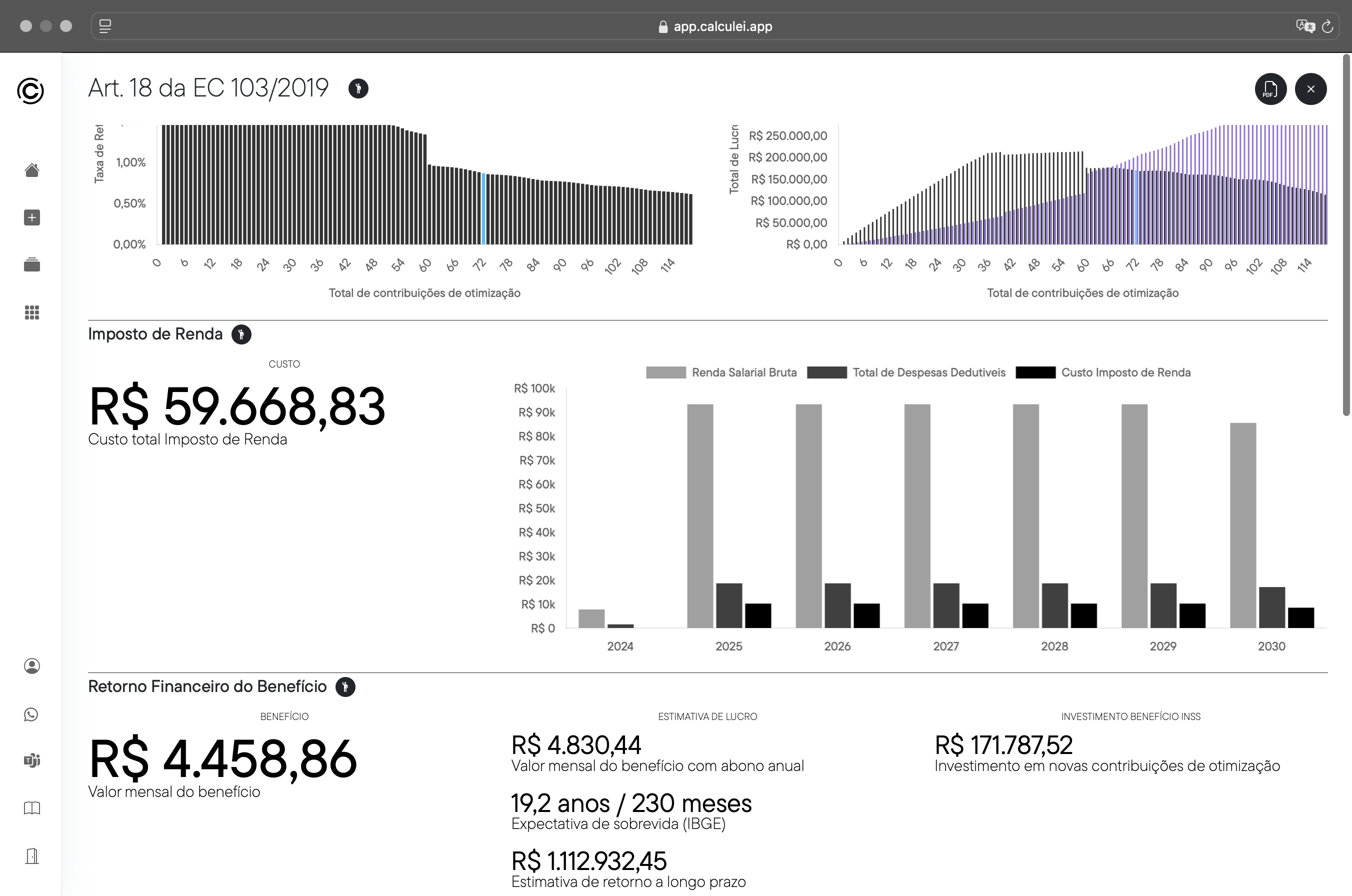Click the 2024 Renda Salarial Bruta bar
Viewport: 1352px width, 896px height.
tap(591, 619)
